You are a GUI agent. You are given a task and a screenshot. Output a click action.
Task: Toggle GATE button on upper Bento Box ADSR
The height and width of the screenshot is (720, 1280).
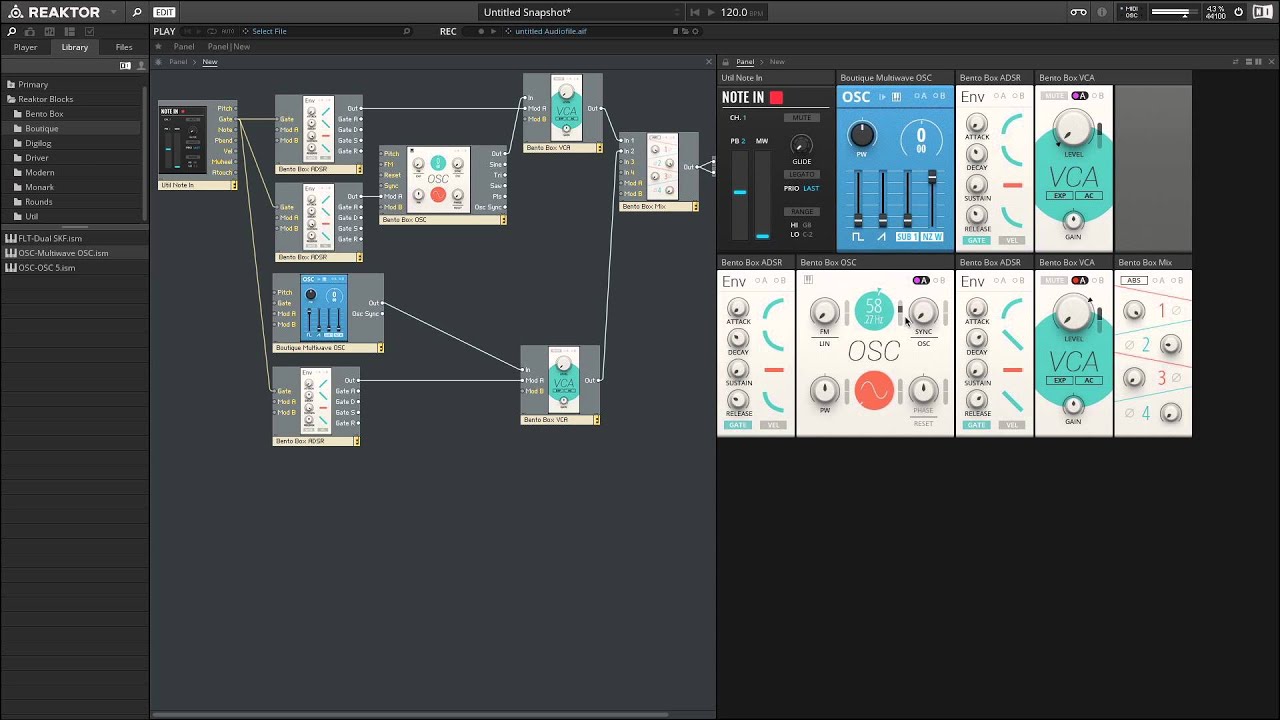977,240
